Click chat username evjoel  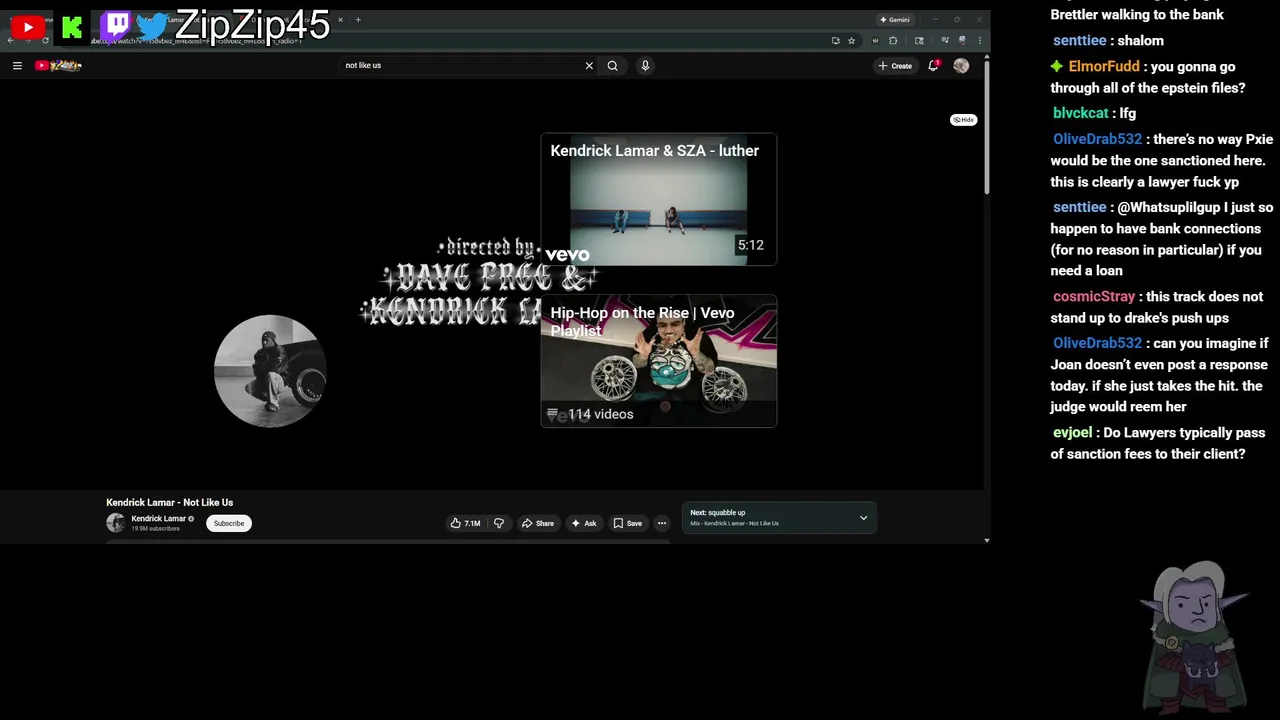tap(1072, 433)
